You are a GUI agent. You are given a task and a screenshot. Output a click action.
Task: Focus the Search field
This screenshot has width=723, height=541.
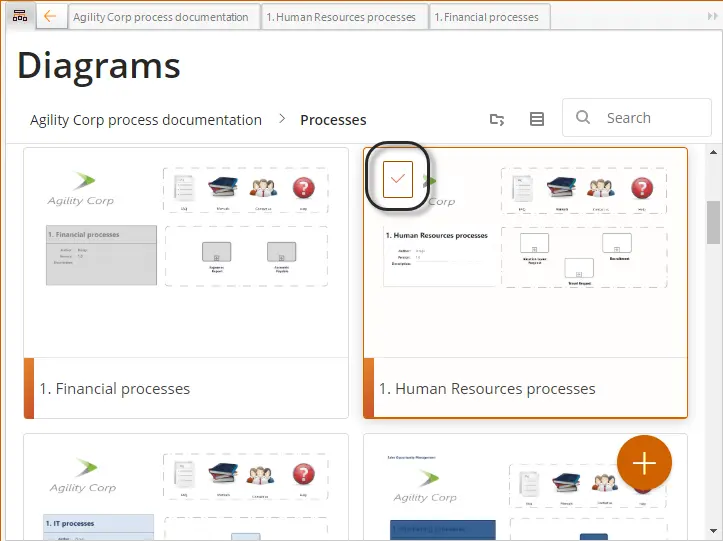click(x=636, y=118)
